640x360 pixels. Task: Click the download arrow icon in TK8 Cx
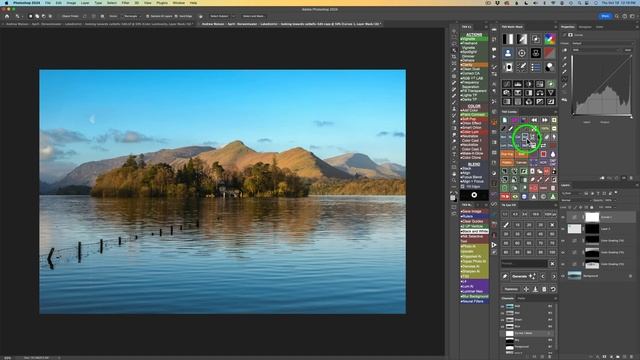click(x=535, y=289)
